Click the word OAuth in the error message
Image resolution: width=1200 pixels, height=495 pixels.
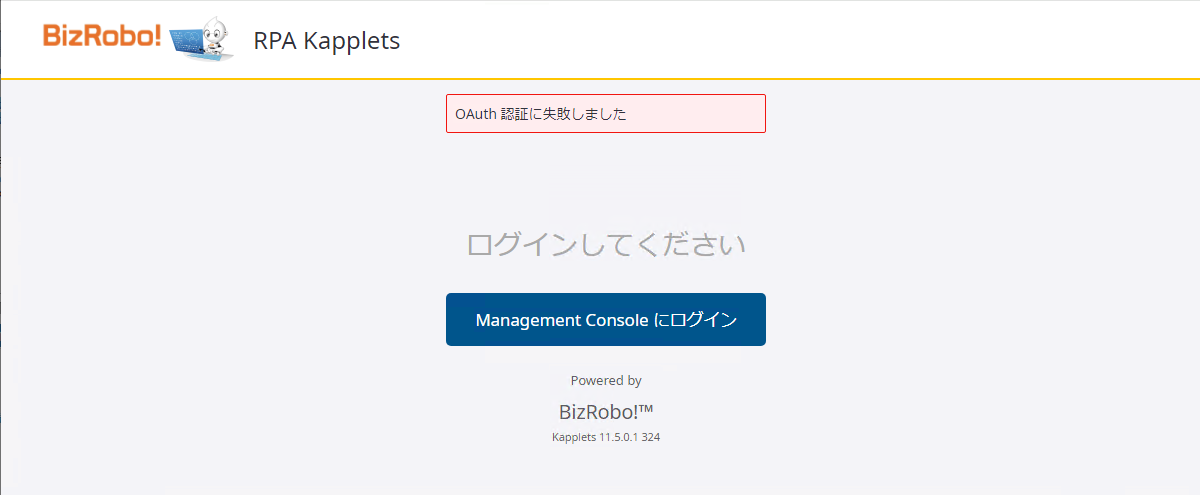pyautogui.click(x=475, y=113)
